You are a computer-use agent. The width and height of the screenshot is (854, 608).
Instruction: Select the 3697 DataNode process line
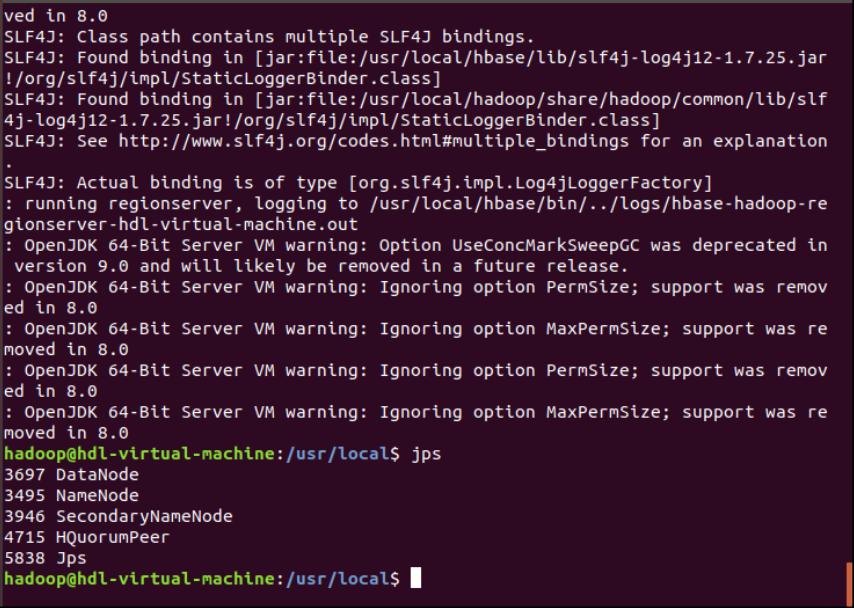[x=71, y=475]
